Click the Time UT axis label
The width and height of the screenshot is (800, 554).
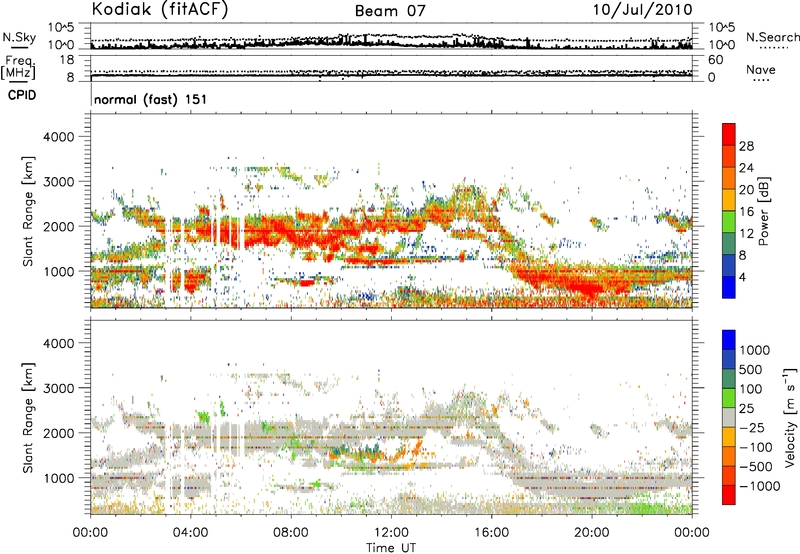click(x=391, y=548)
